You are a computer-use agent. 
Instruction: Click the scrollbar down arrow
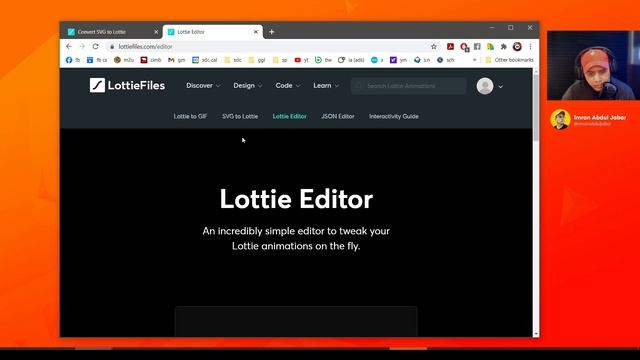coord(536,334)
